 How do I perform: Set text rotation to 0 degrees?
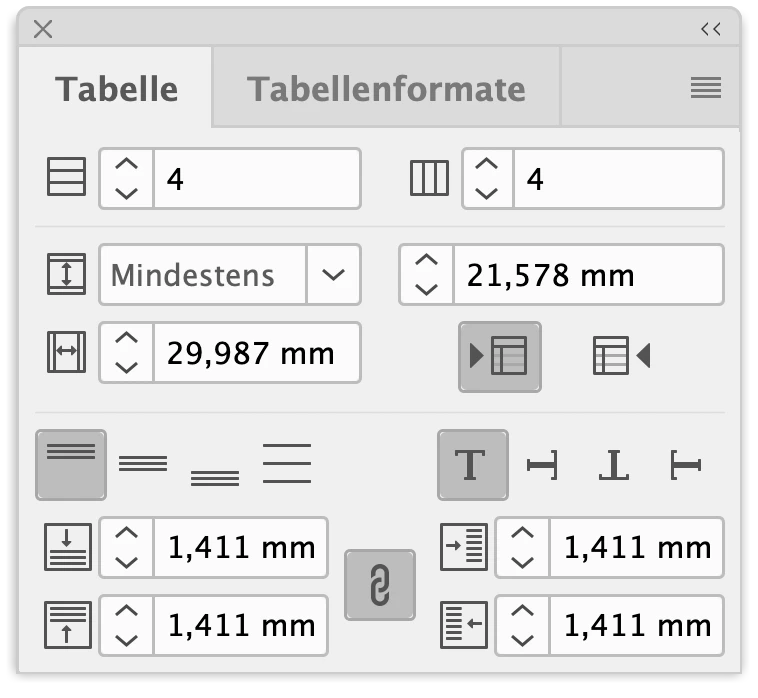[x=472, y=465]
